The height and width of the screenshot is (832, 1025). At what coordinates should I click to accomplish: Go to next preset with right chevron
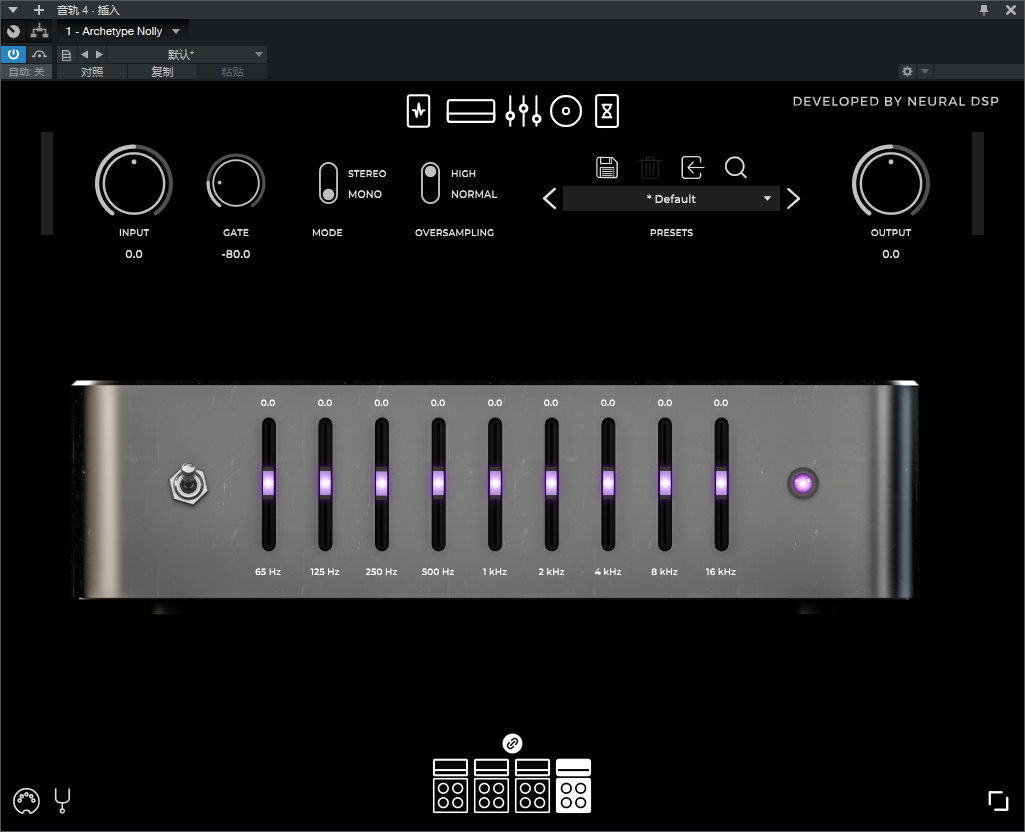pyautogui.click(x=794, y=199)
